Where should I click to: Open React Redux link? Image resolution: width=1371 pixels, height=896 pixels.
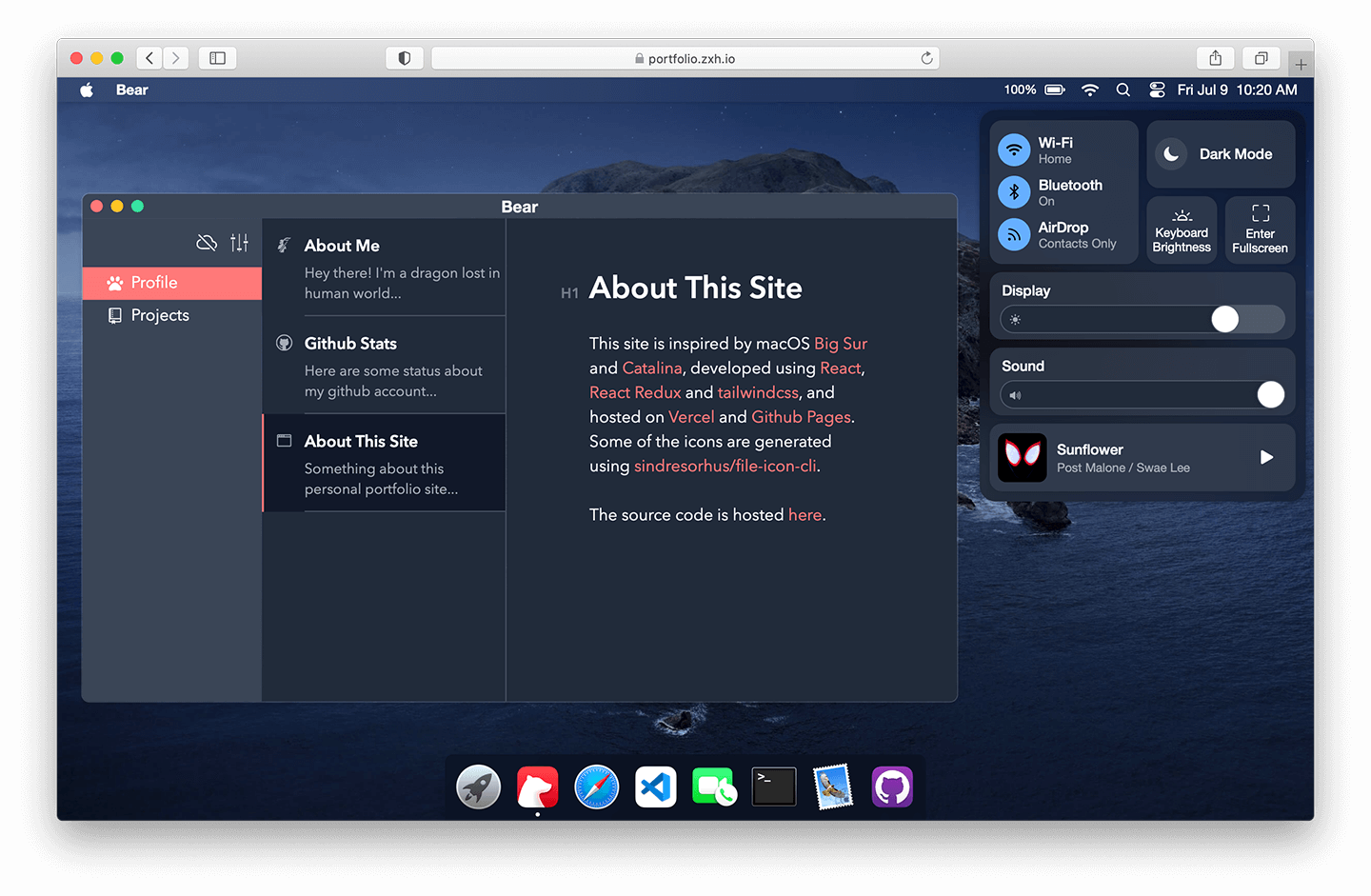pos(635,392)
